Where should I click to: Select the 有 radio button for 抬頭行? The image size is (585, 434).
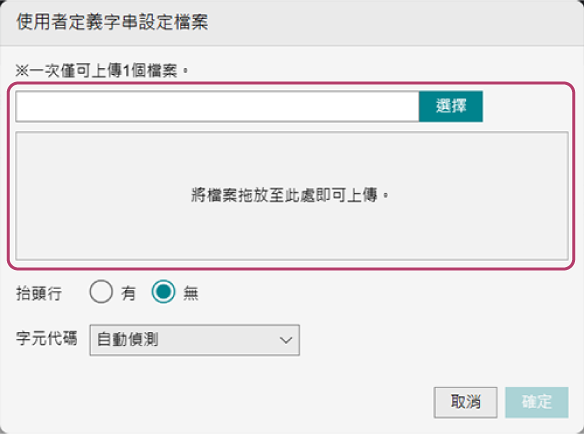(101, 292)
